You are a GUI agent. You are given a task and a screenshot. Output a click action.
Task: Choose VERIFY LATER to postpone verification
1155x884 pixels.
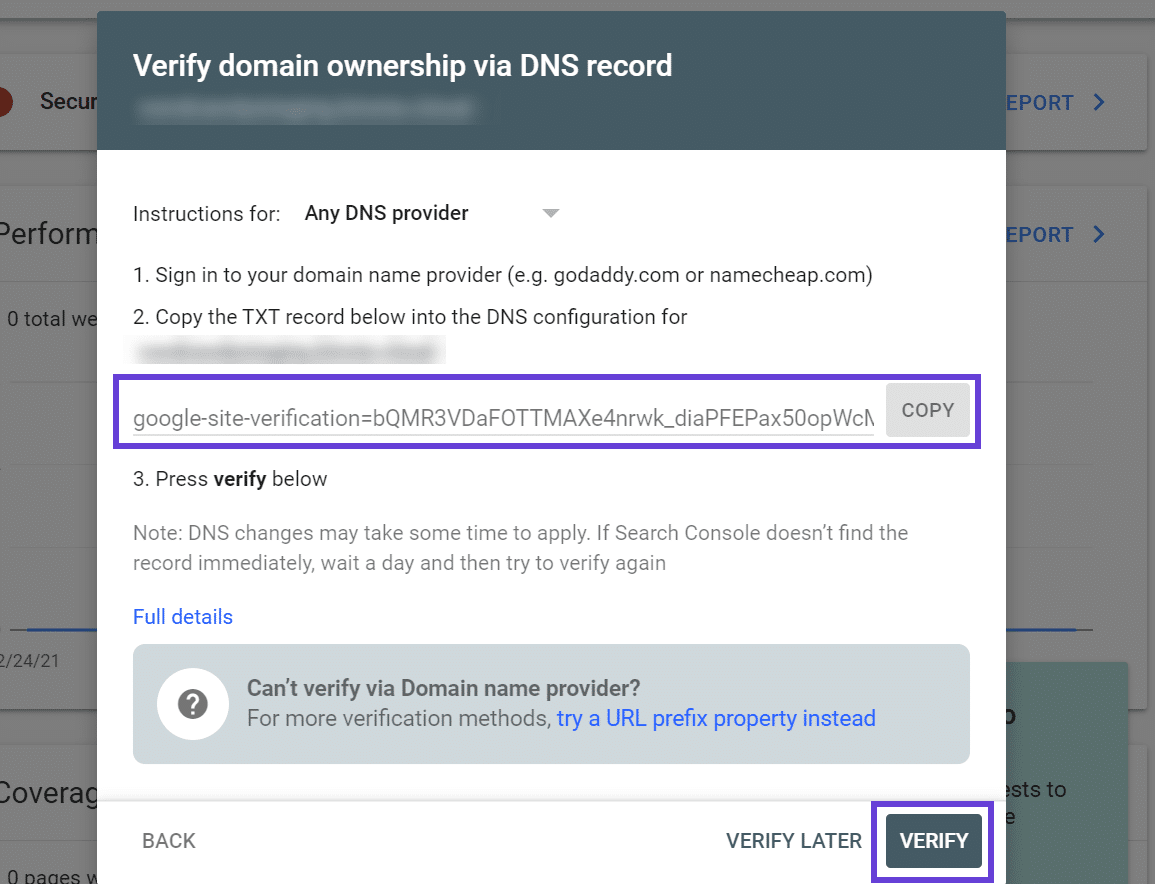pos(794,841)
